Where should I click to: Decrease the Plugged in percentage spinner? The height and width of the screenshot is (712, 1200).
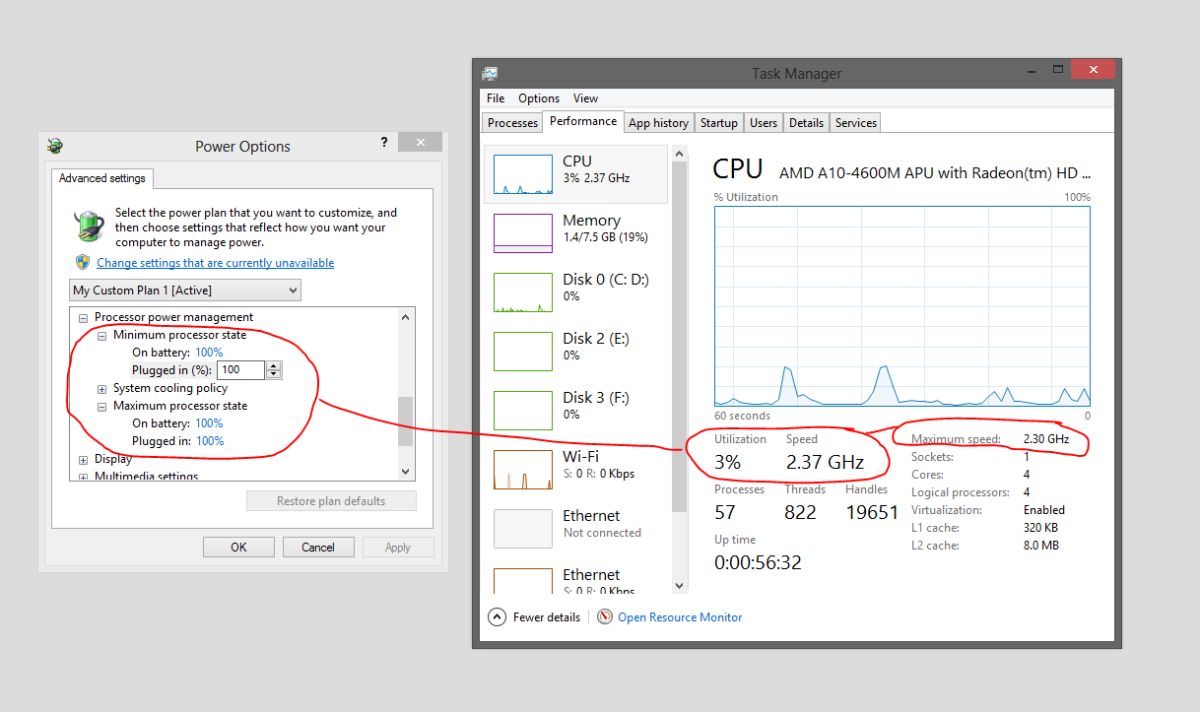274,375
